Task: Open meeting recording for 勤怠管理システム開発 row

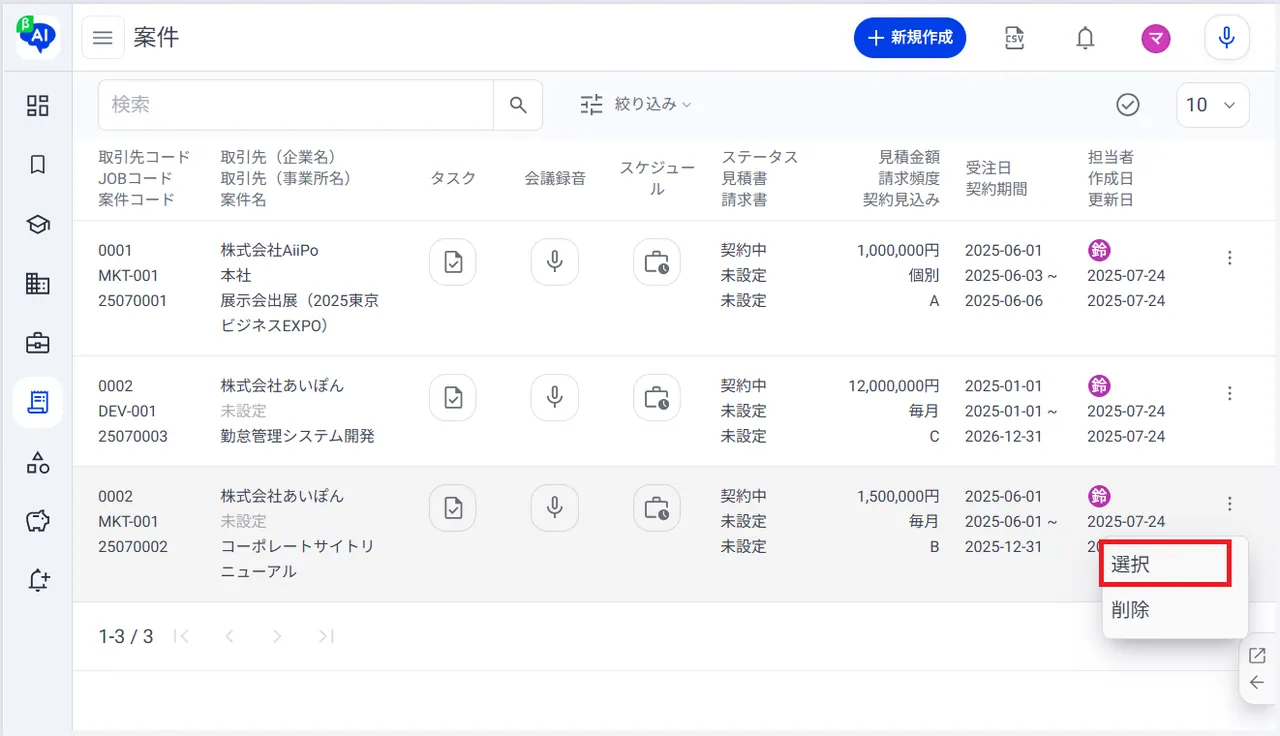Action: click(x=555, y=398)
